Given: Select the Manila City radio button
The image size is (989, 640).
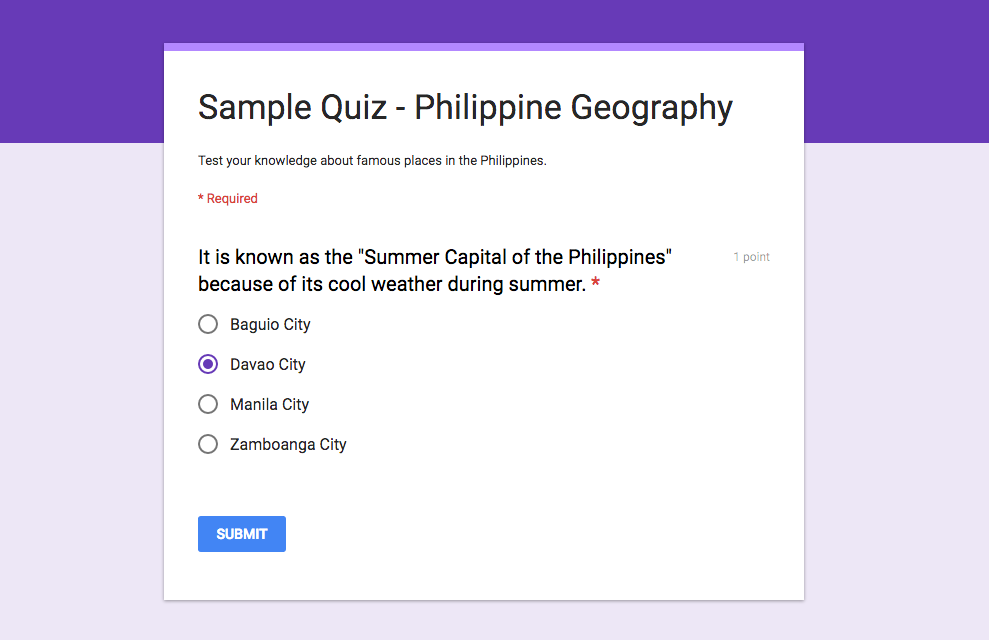Looking at the screenshot, I should [207, 404].
